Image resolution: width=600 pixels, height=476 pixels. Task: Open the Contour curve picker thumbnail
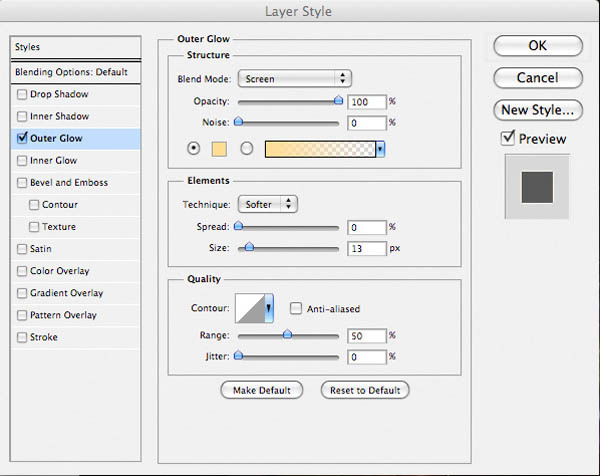(x=250, y=308)
